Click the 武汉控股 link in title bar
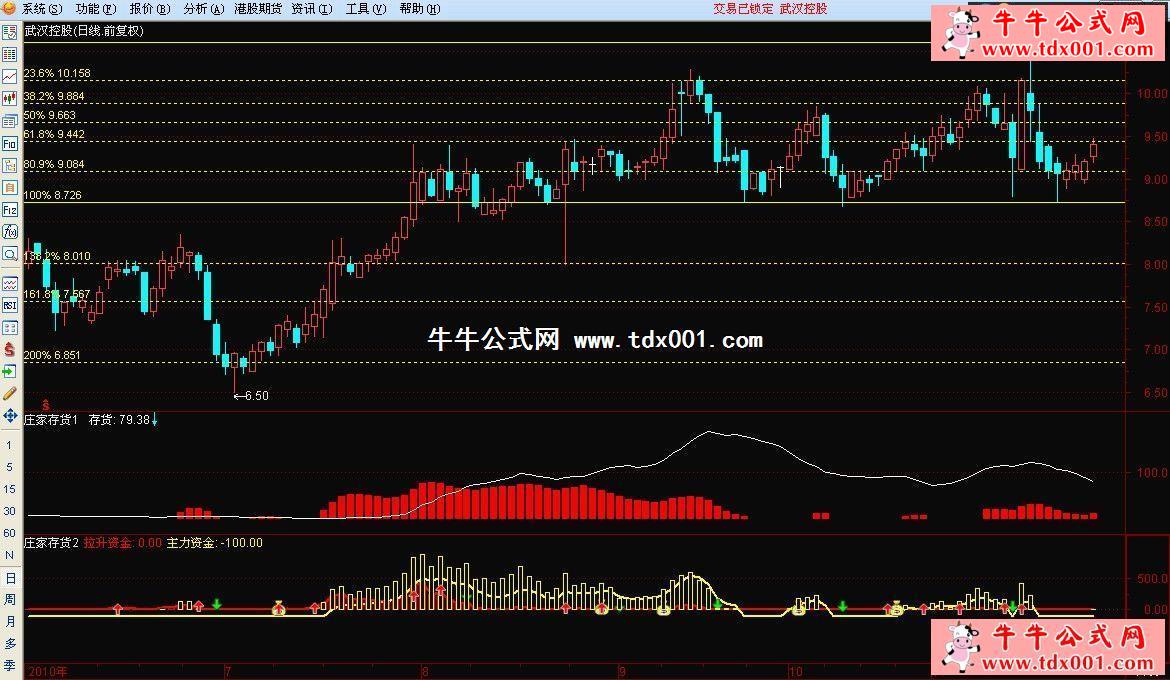This screenshot has height=680, width=1170. click(803, 9)
